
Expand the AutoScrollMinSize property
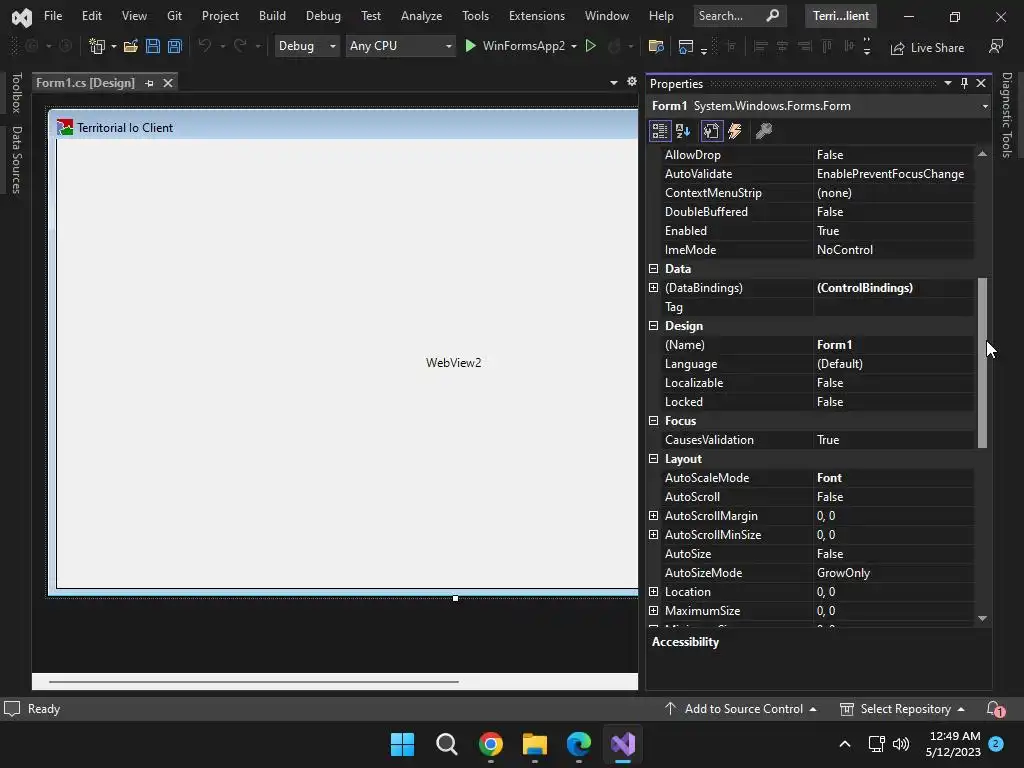click(653, 534)
